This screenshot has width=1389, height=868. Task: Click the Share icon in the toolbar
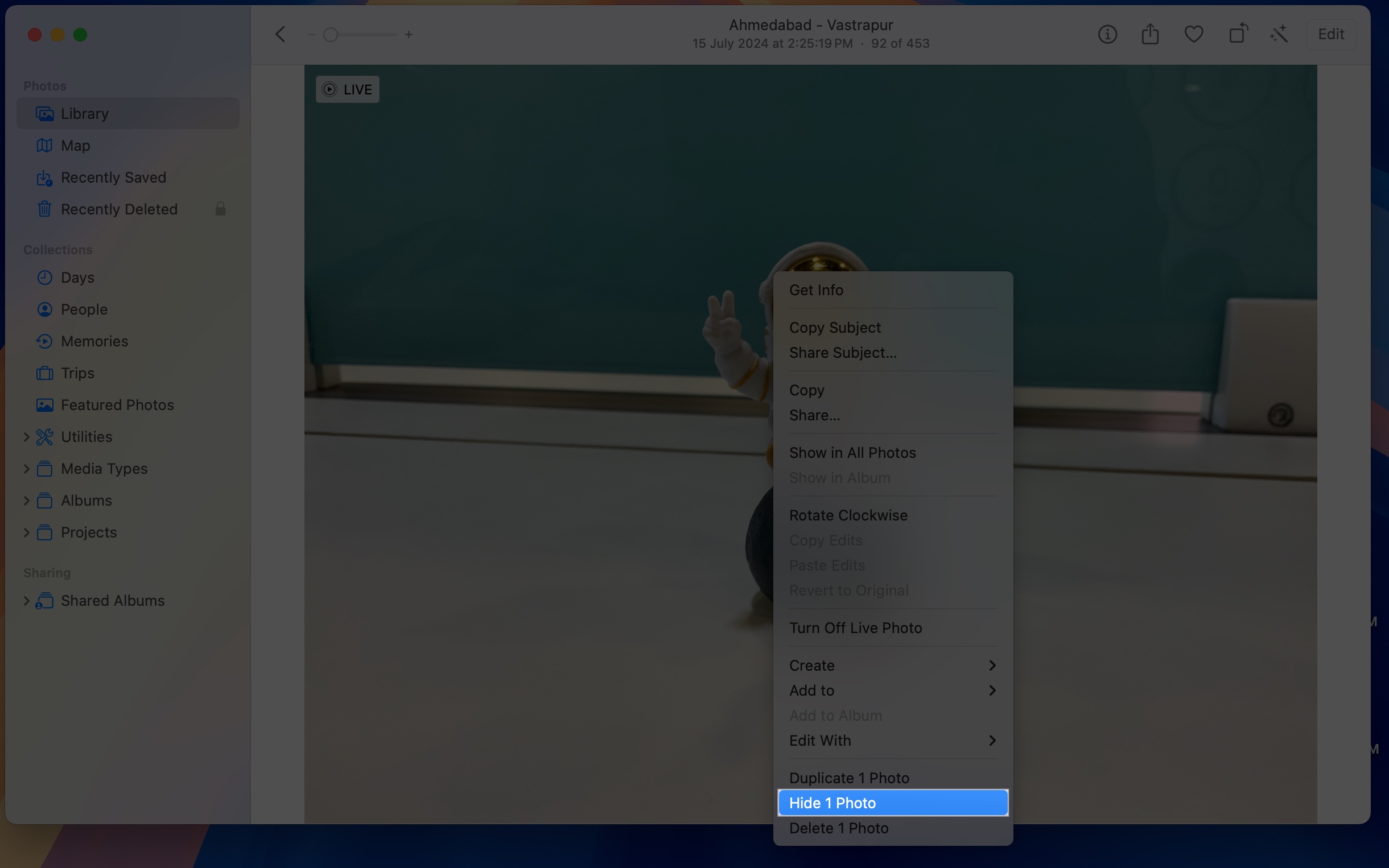coord(1149,34)
